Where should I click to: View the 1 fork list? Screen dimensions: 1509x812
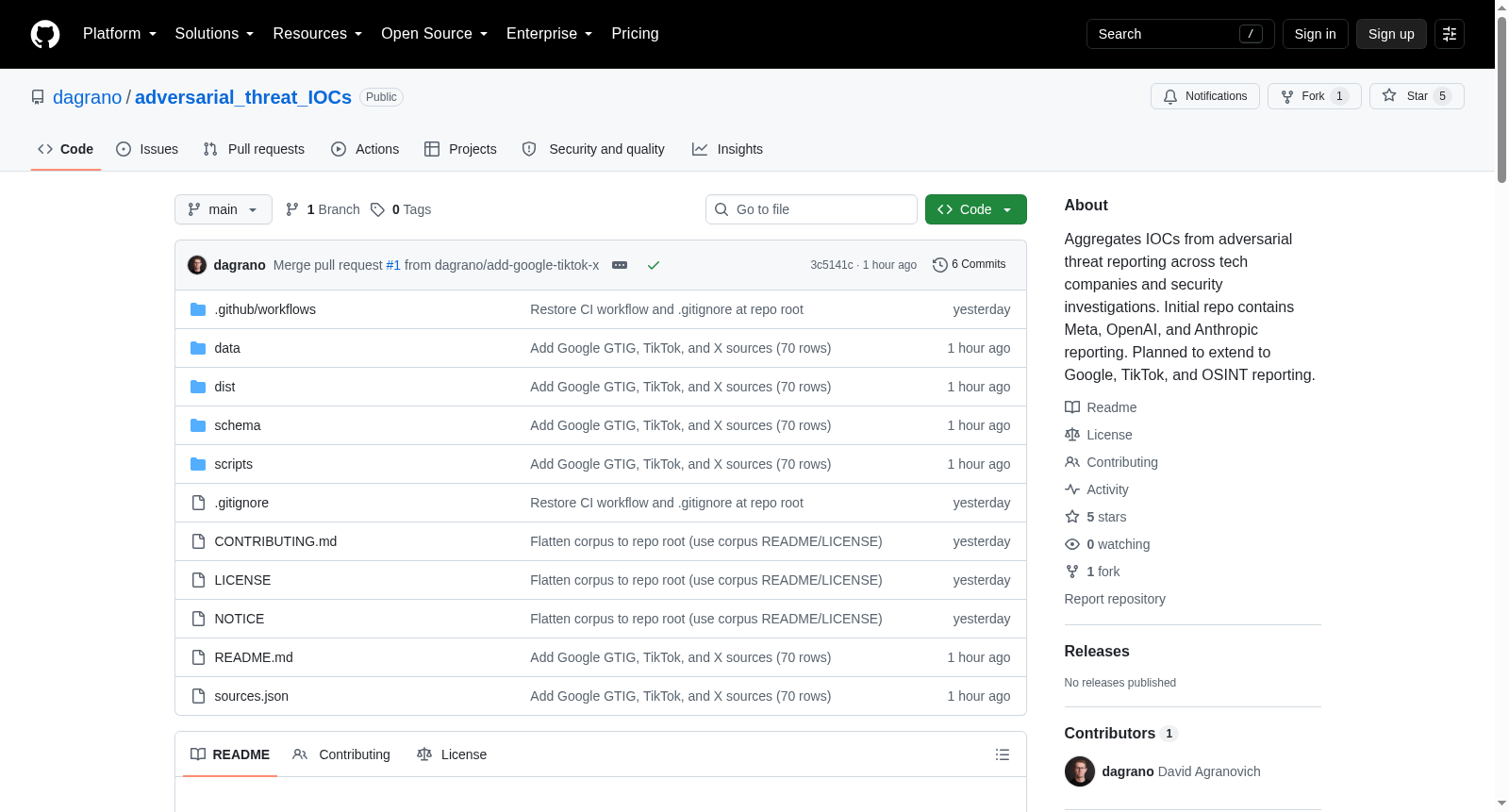[1092, 572]
